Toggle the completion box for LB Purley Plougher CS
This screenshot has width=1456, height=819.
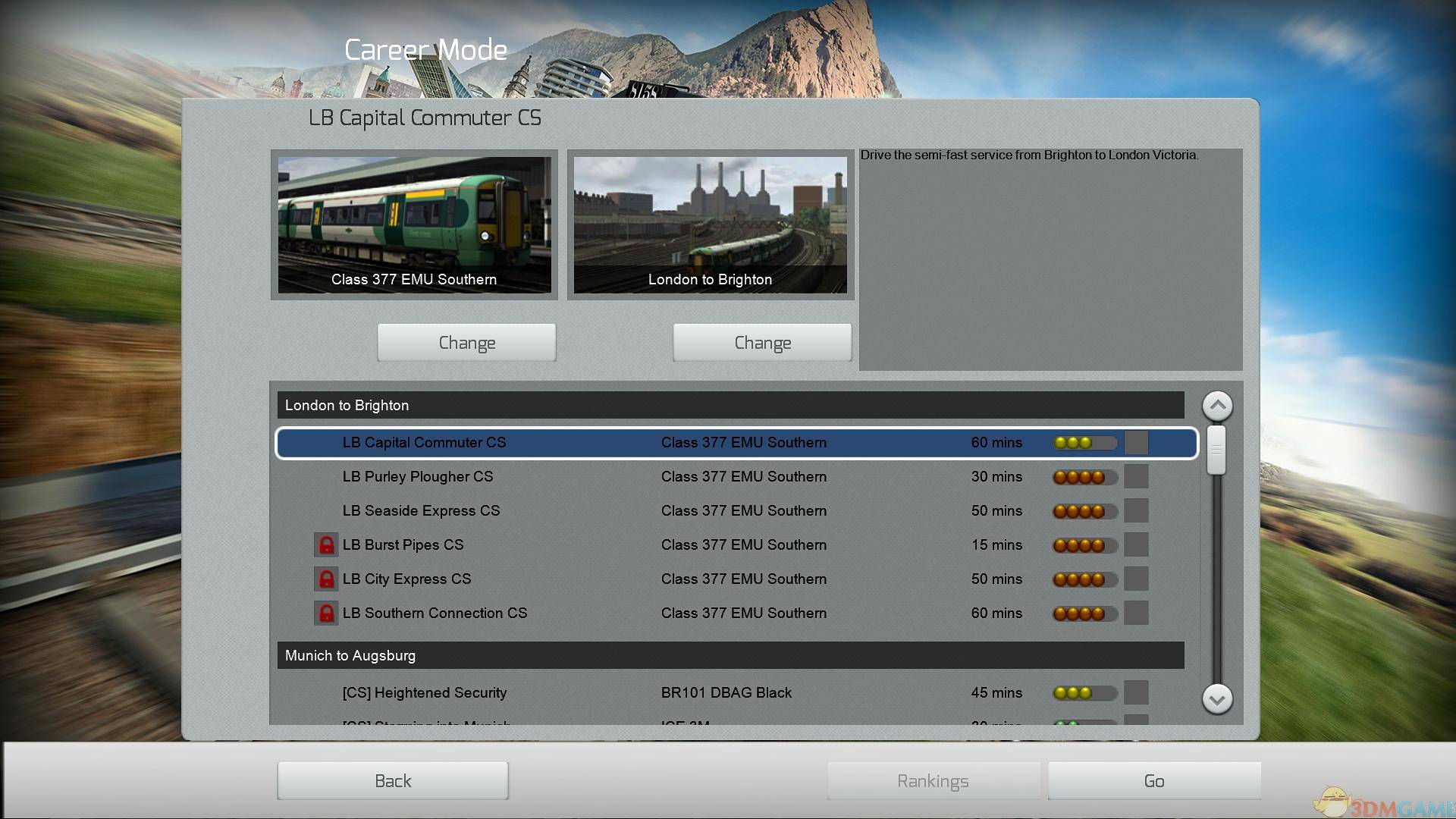[1136, 477]
